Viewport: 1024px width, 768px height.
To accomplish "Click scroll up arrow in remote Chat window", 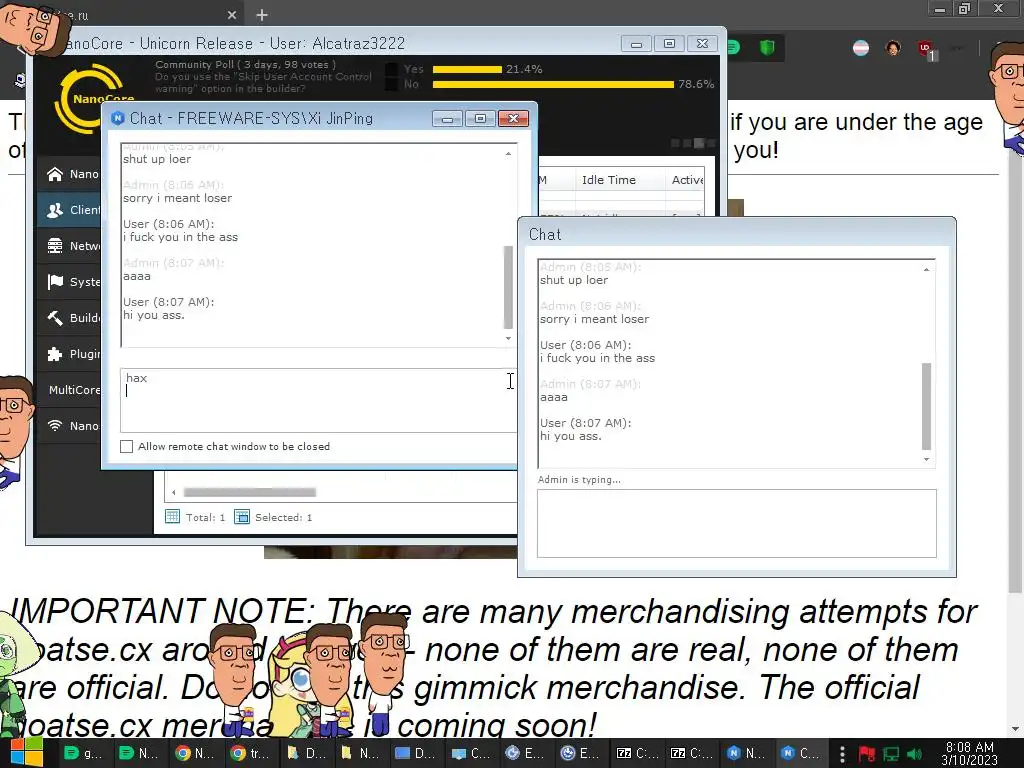I will point(926,269).
